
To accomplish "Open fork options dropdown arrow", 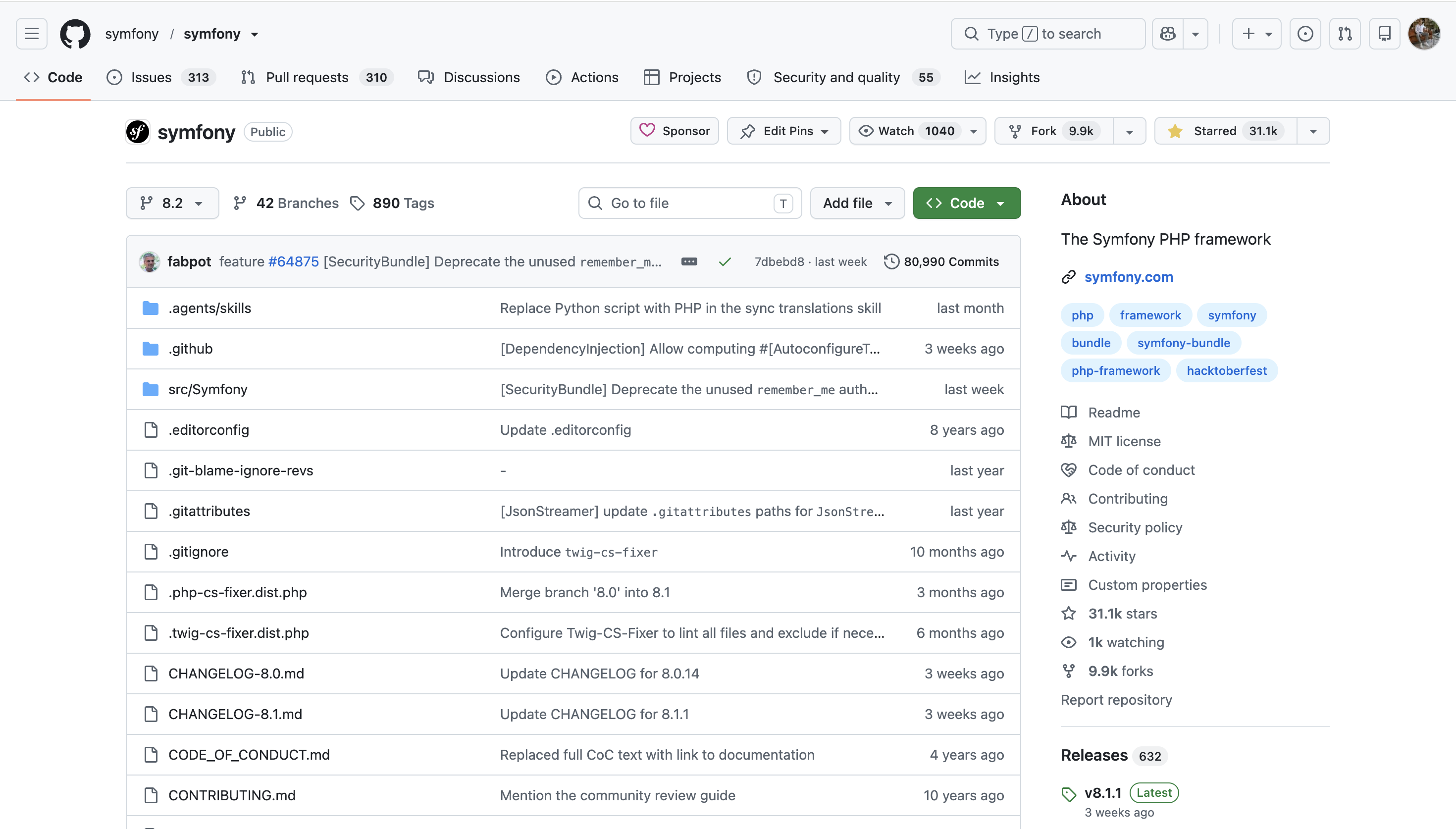I will coord(1129,131).
